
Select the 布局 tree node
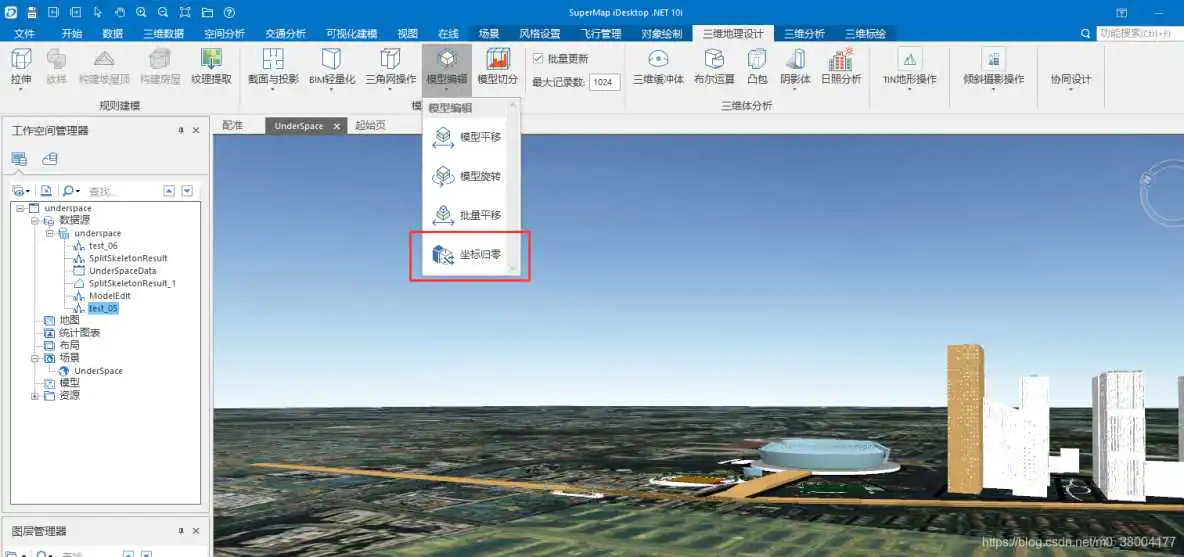(69, 345)
